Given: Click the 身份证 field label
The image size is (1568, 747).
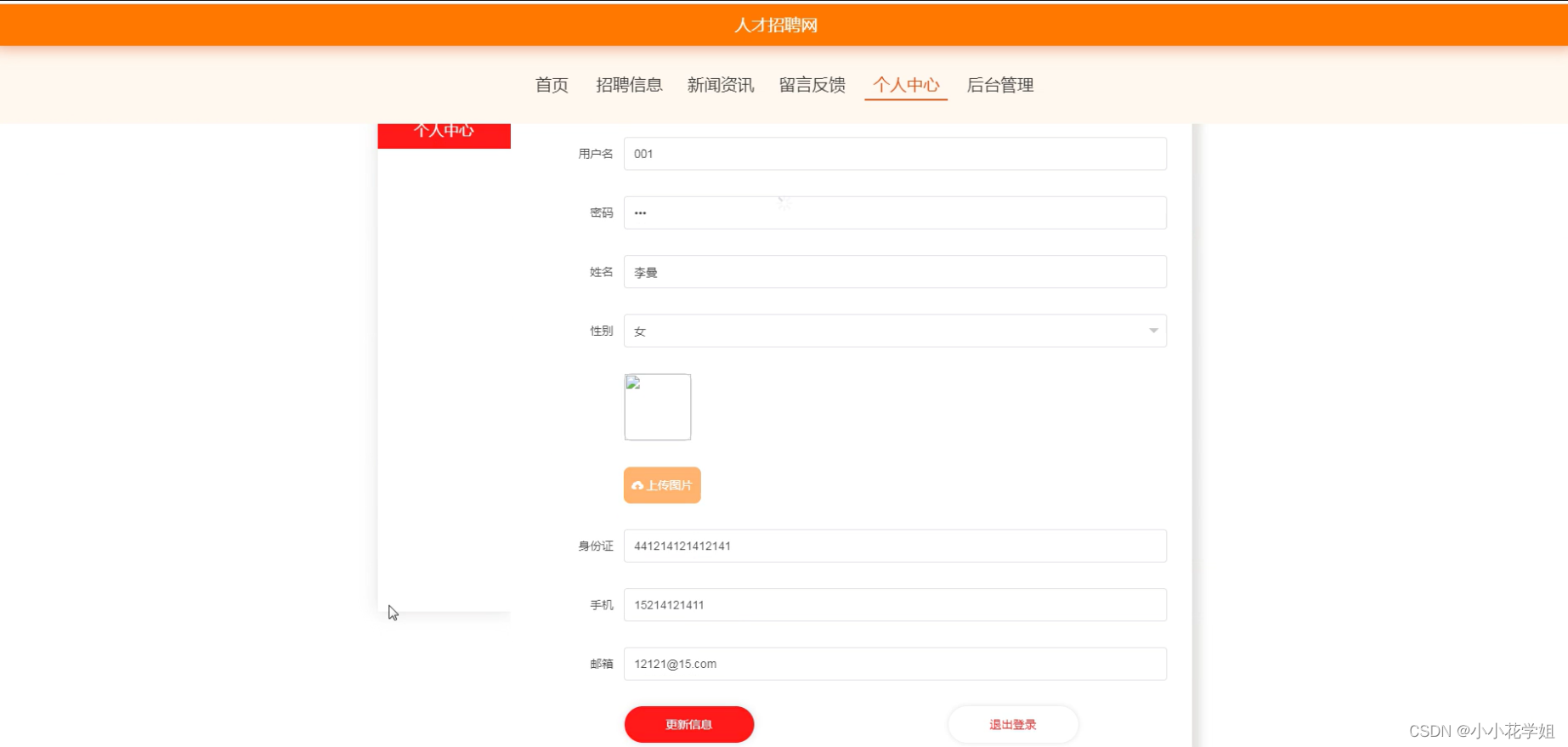Looking at the screenshot, I should 596,546.
